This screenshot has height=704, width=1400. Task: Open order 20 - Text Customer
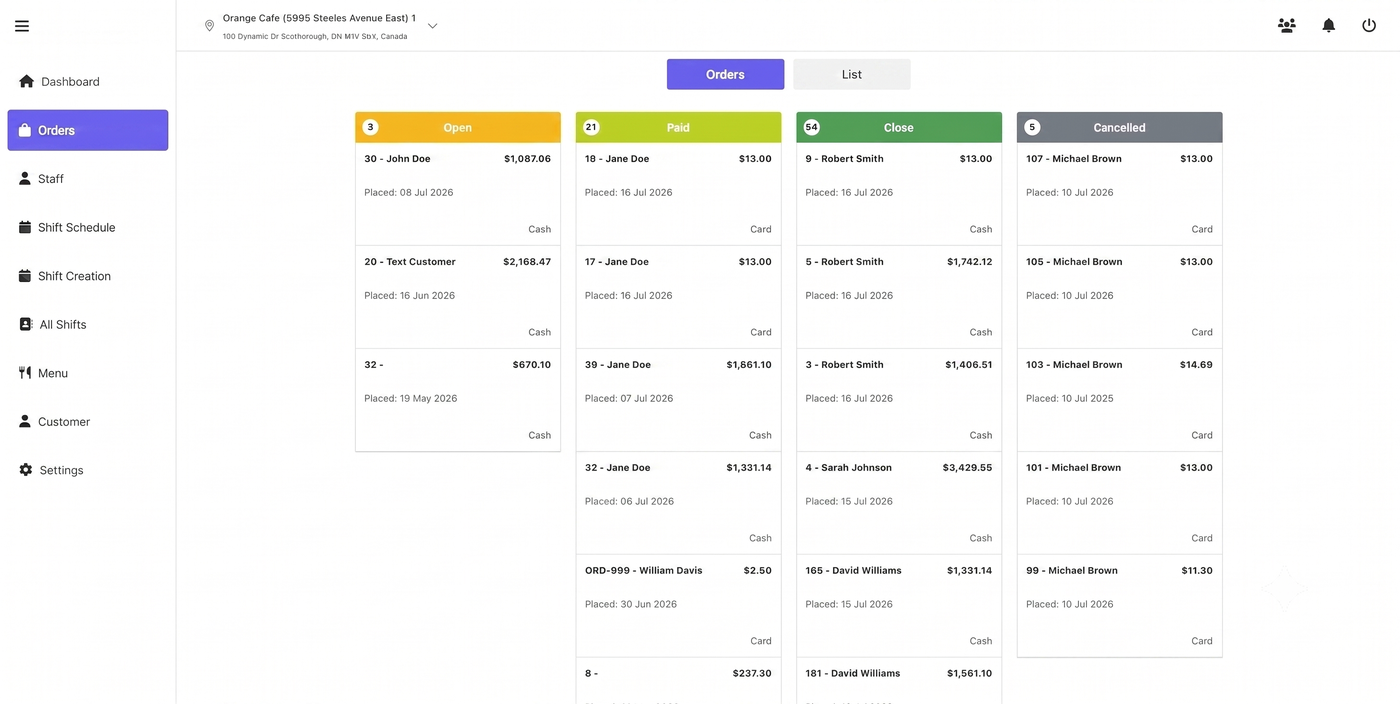click(458, 297)
